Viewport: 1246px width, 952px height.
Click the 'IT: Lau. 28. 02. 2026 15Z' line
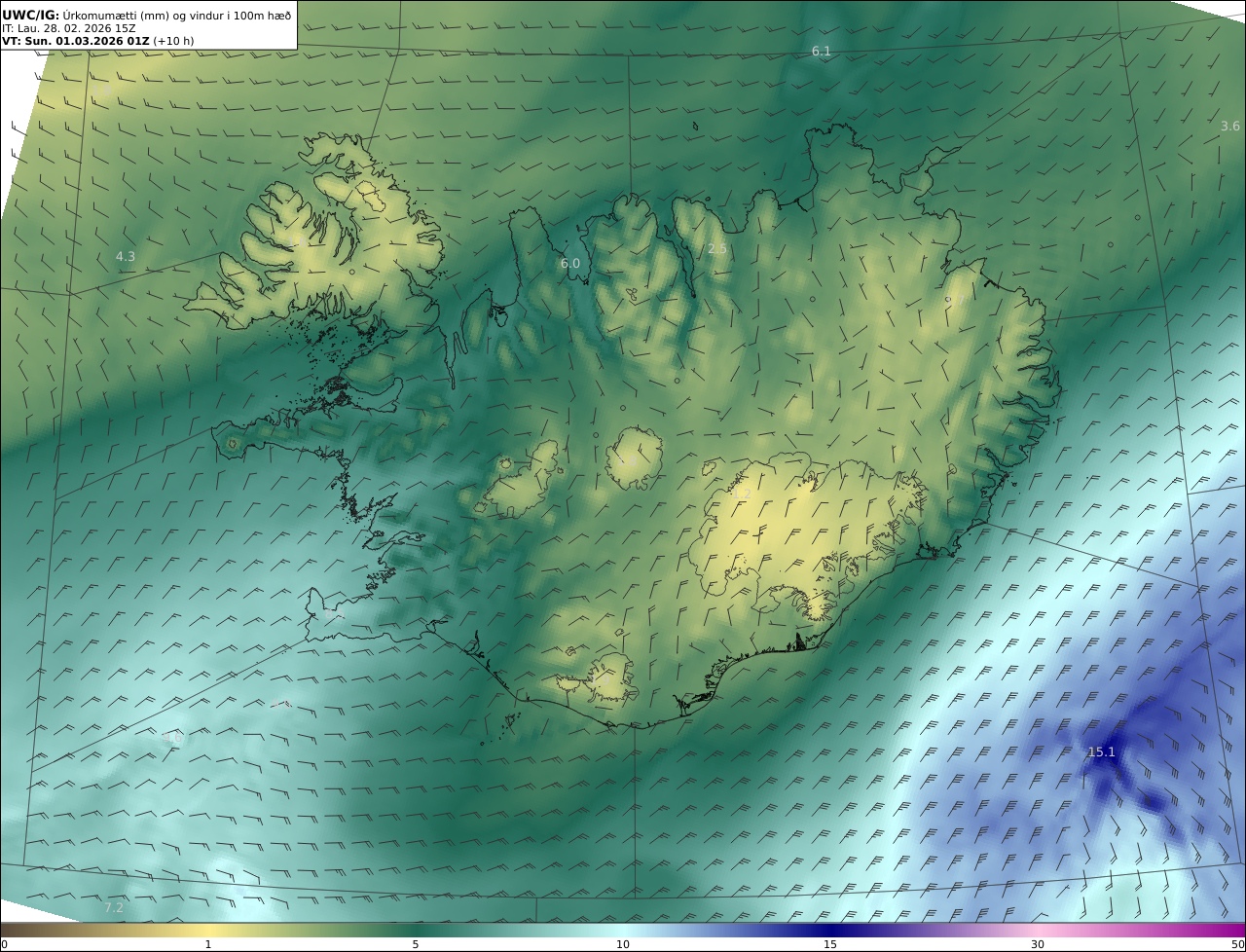[x=68, y=28]
